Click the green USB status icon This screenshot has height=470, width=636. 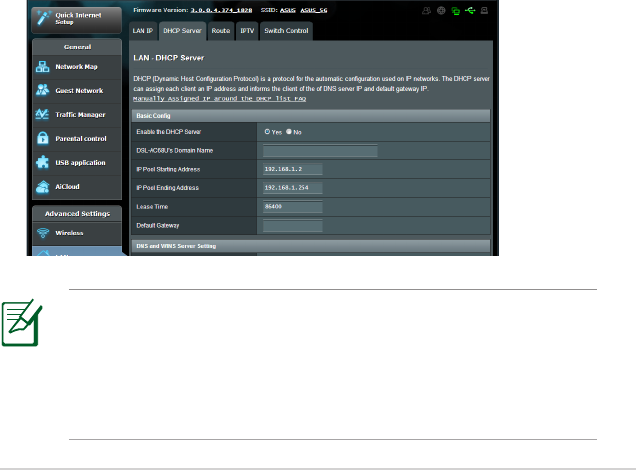[470, 11]
